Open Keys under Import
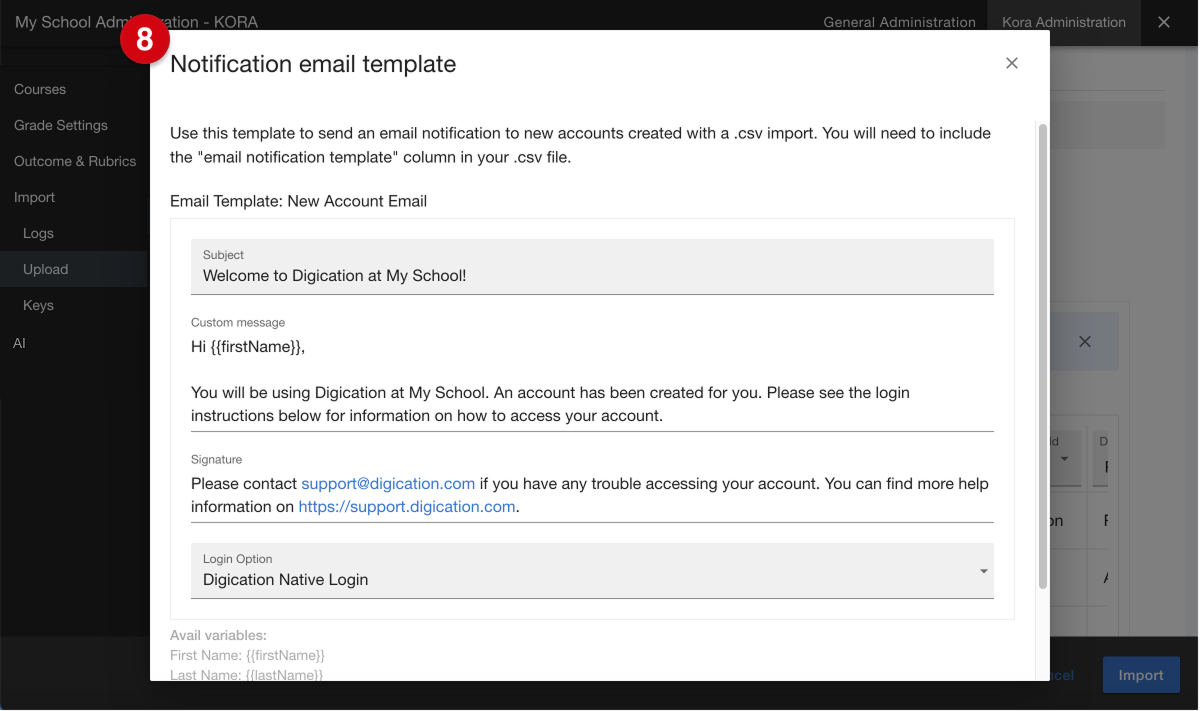The image size is (1200, 711). pyautogui.click(x=38, y=305)
